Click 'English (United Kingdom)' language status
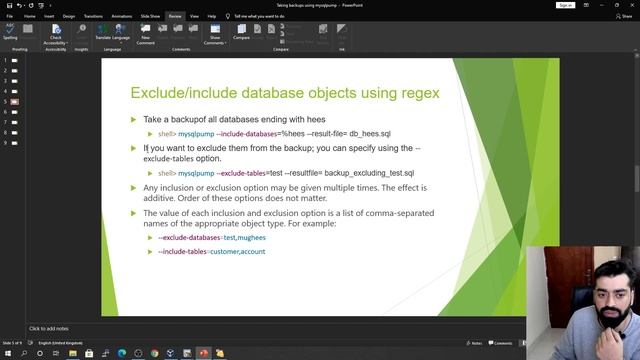The height and width of the screenshot is (360, 640). [60, 343]
